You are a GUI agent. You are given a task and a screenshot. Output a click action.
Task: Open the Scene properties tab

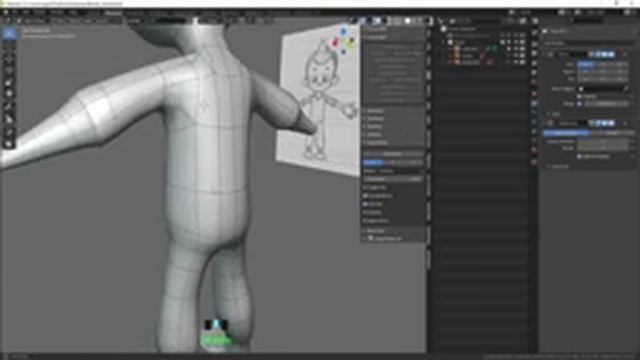click(534, 73)
